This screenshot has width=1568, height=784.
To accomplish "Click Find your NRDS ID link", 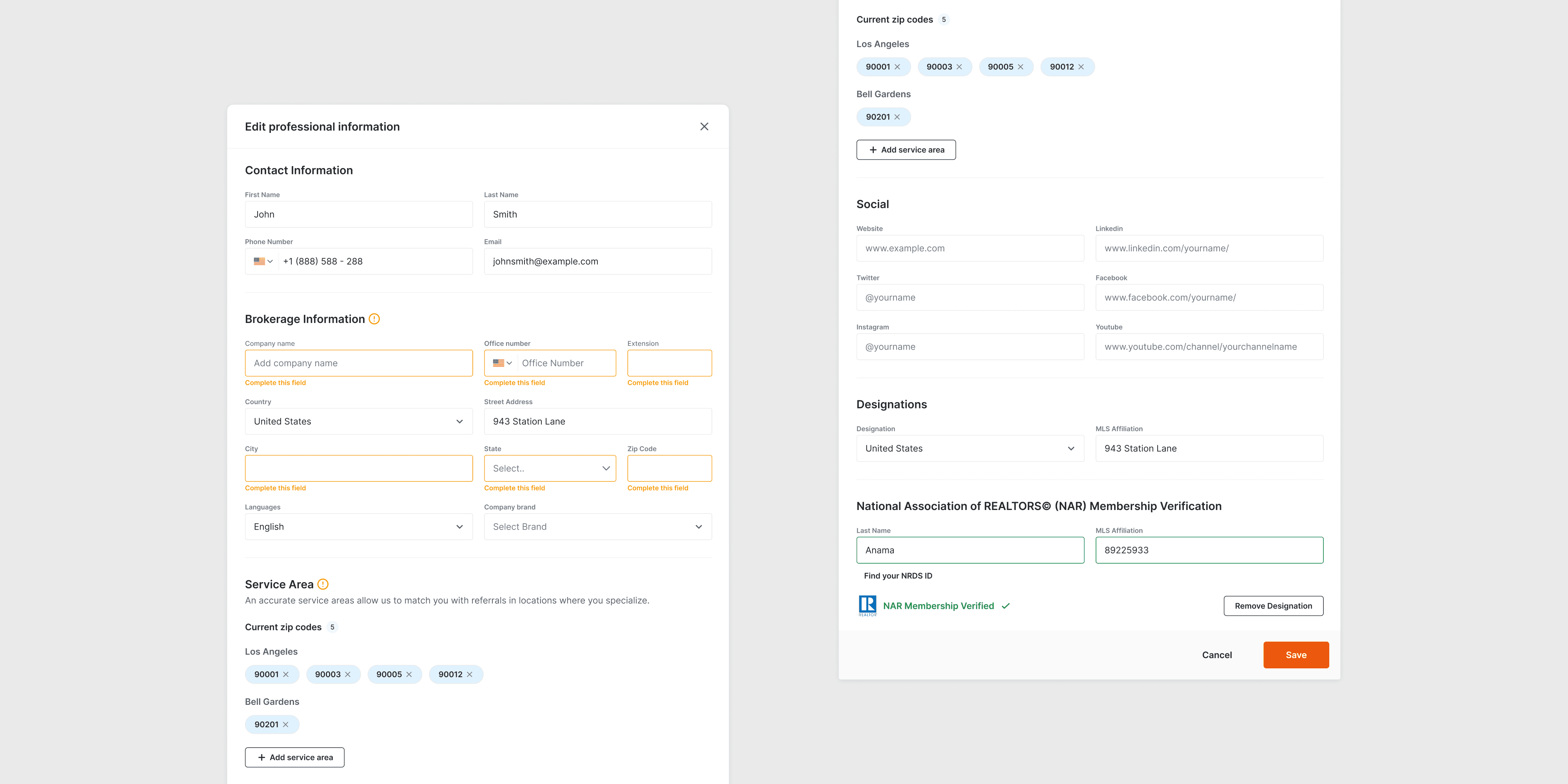I will coord(898,576).
